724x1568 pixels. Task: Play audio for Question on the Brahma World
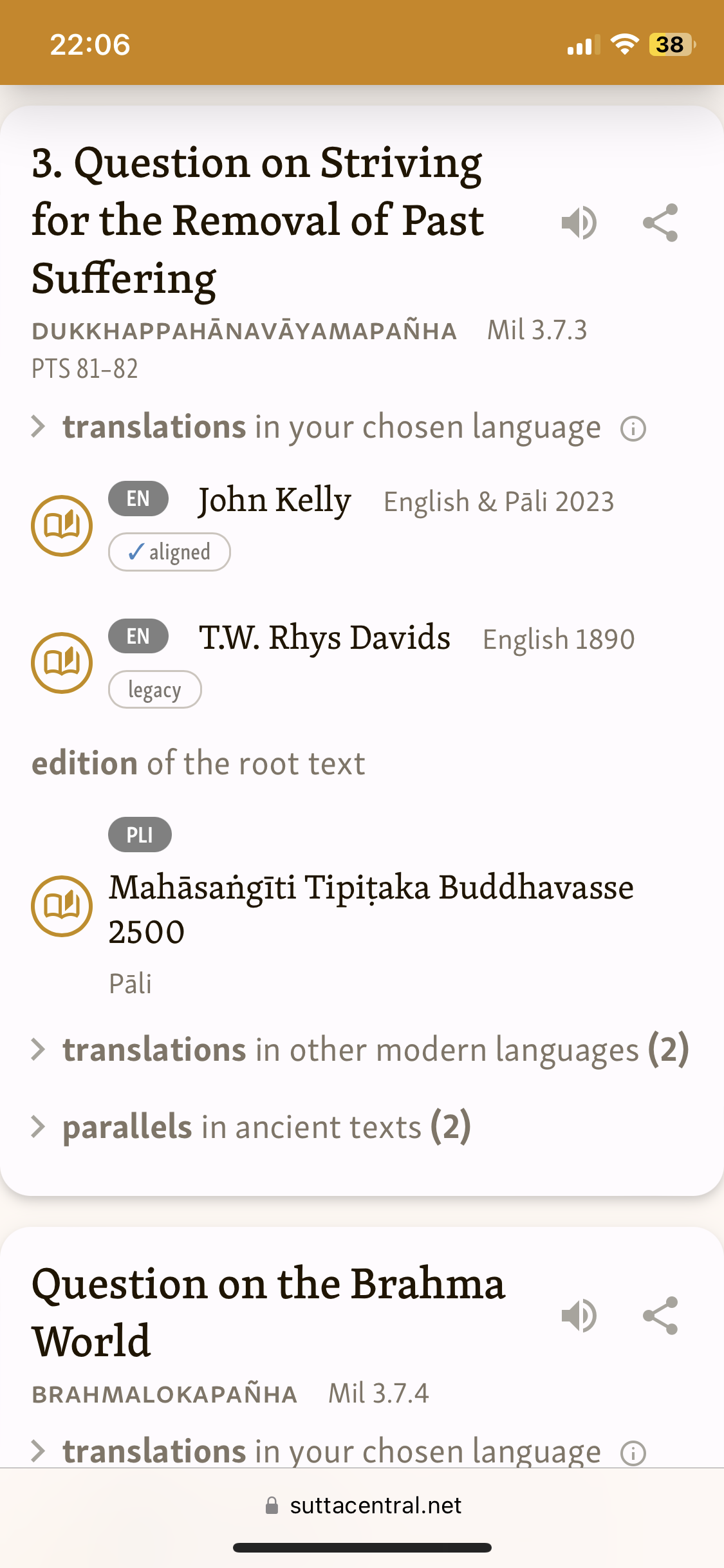click(579, 1315)
